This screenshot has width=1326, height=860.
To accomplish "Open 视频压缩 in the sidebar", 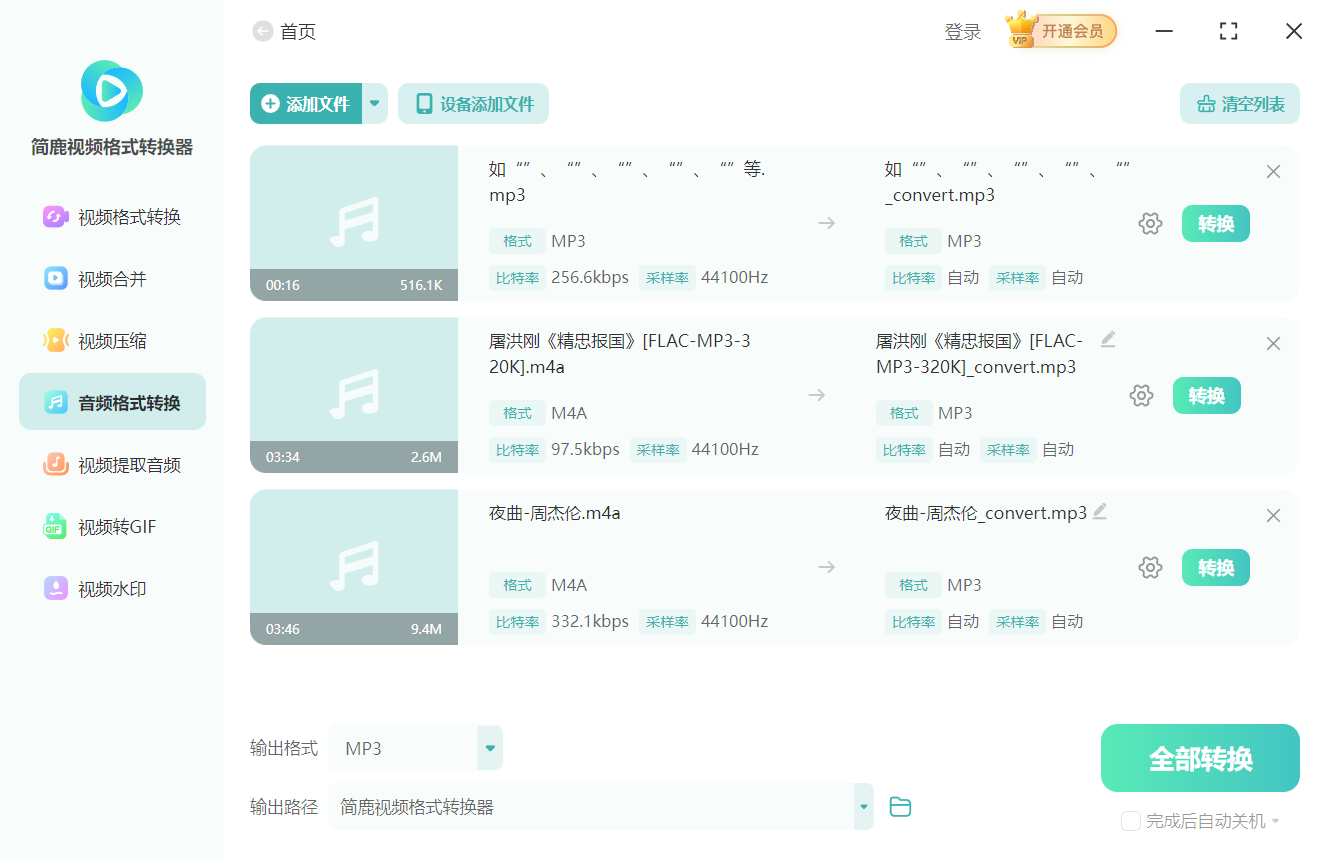I will 112,341.
